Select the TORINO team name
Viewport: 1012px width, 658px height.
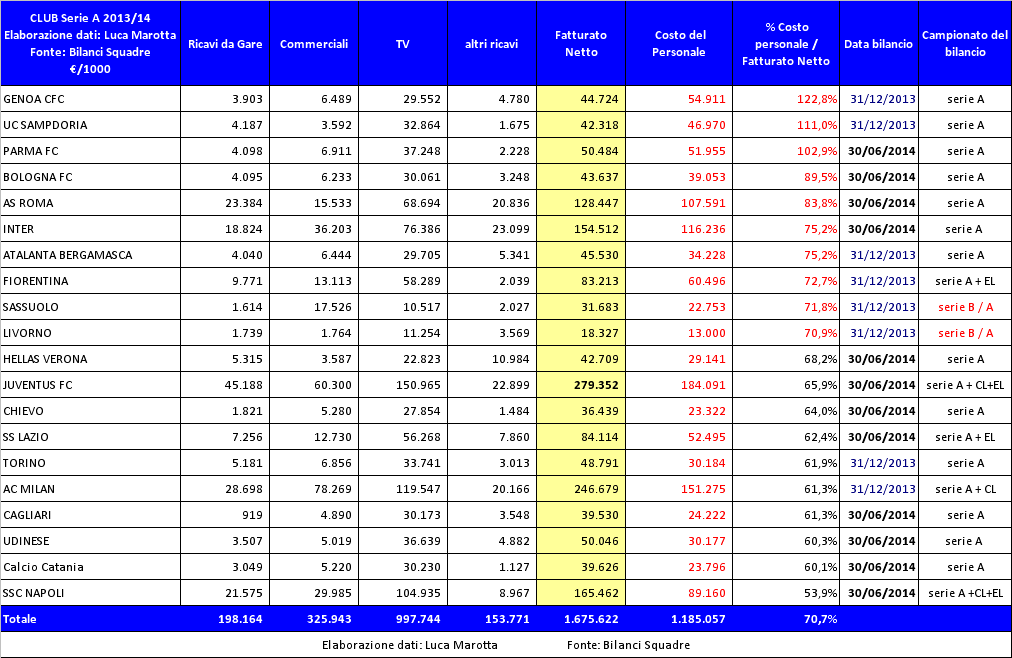[90, 463]
